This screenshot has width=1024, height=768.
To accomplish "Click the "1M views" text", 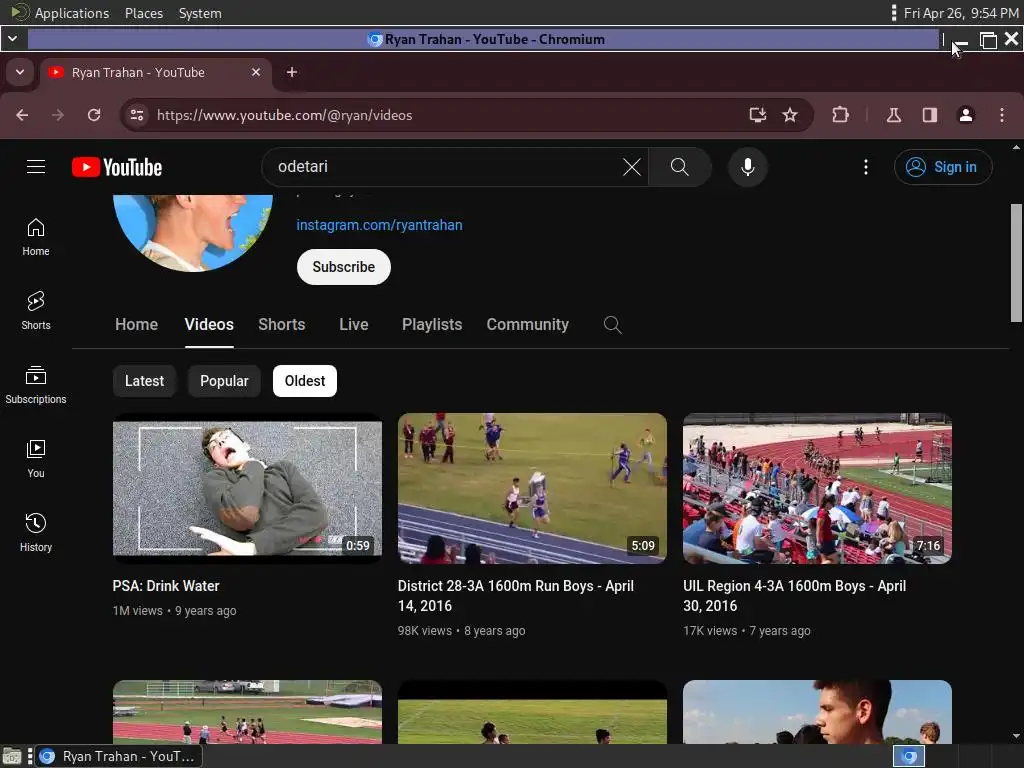I will tap(138, 611).
